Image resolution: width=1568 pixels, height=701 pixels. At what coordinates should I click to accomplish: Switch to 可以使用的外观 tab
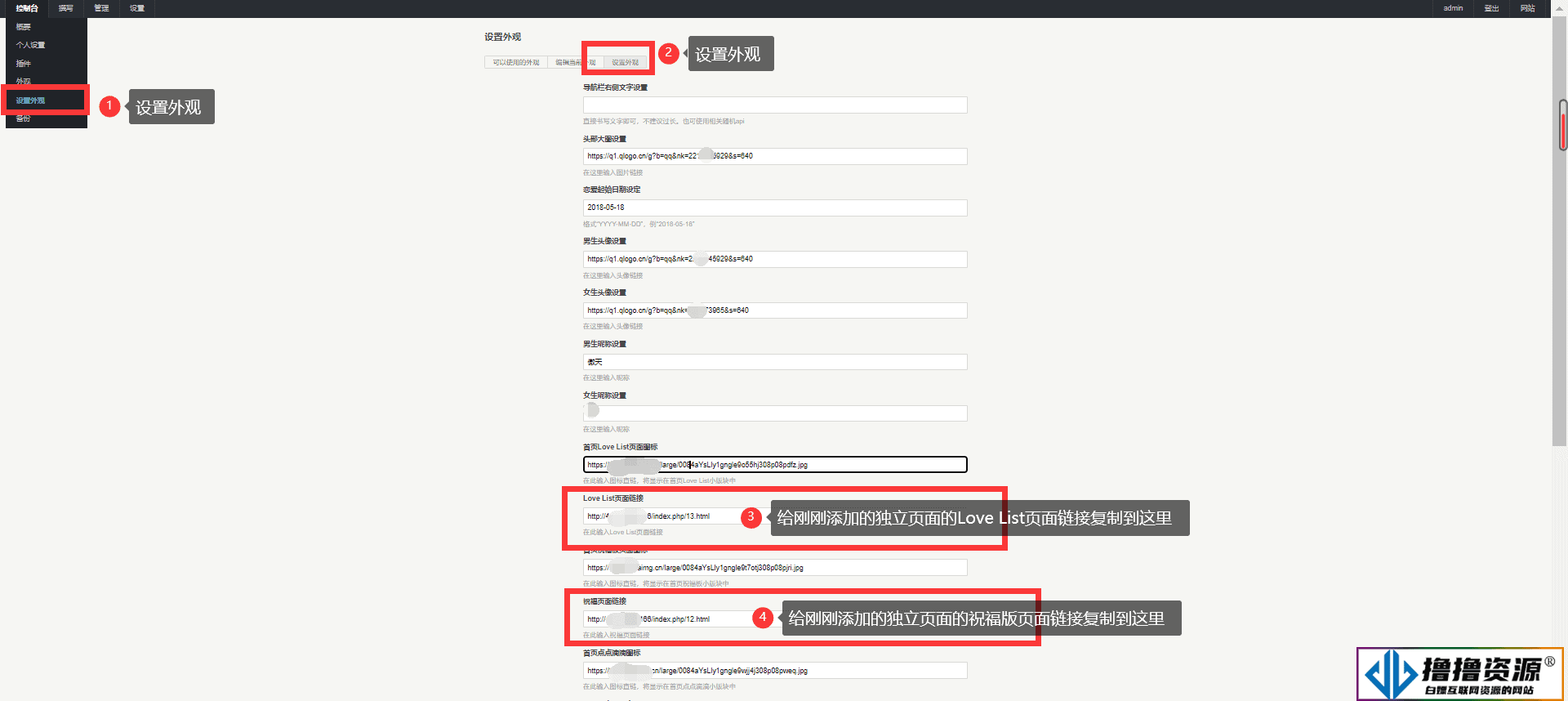[x=516, y=62]
